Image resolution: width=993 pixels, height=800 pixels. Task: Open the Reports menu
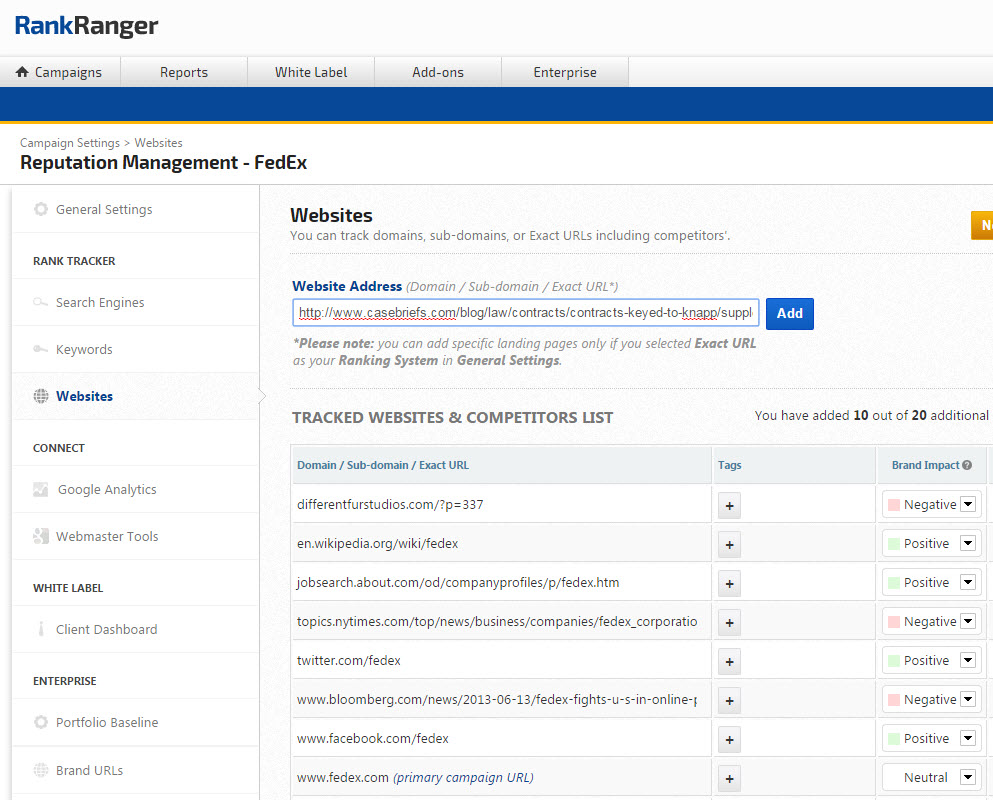pyautogui.click(x=184, y=72)
